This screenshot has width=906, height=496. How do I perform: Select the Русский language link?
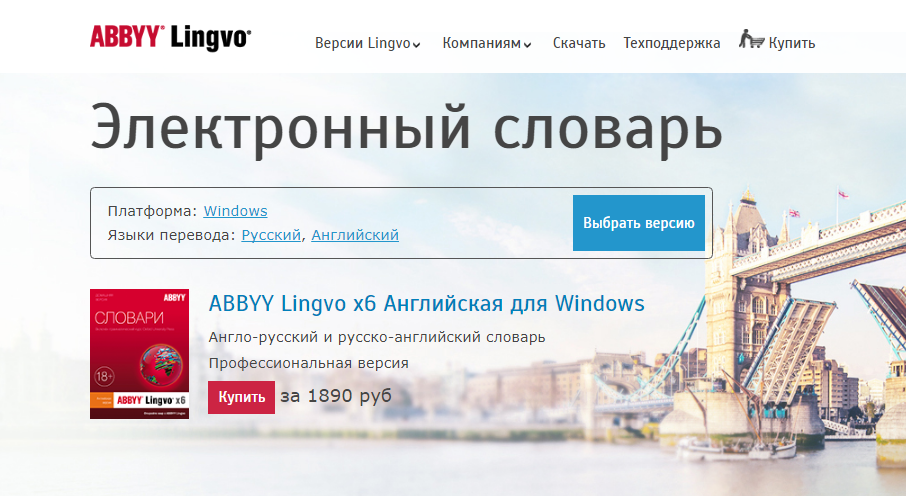(x=271, y=235)
